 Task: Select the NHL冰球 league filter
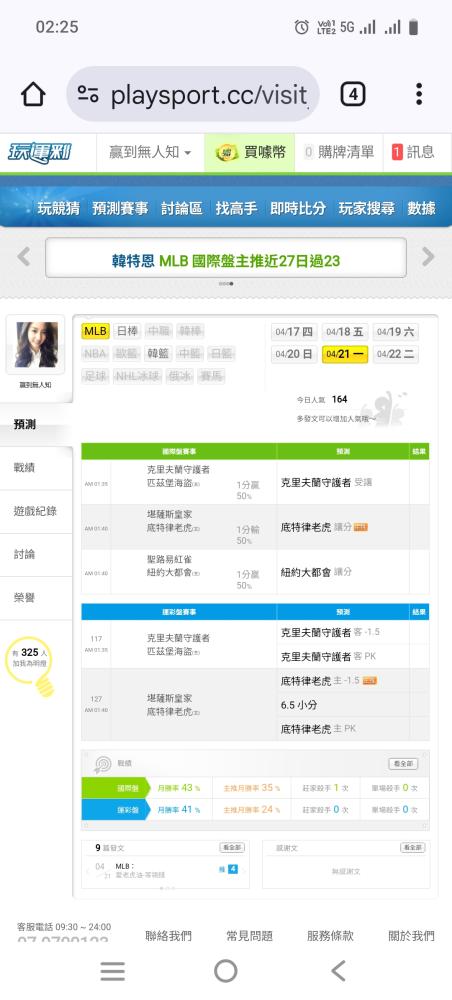138,376
